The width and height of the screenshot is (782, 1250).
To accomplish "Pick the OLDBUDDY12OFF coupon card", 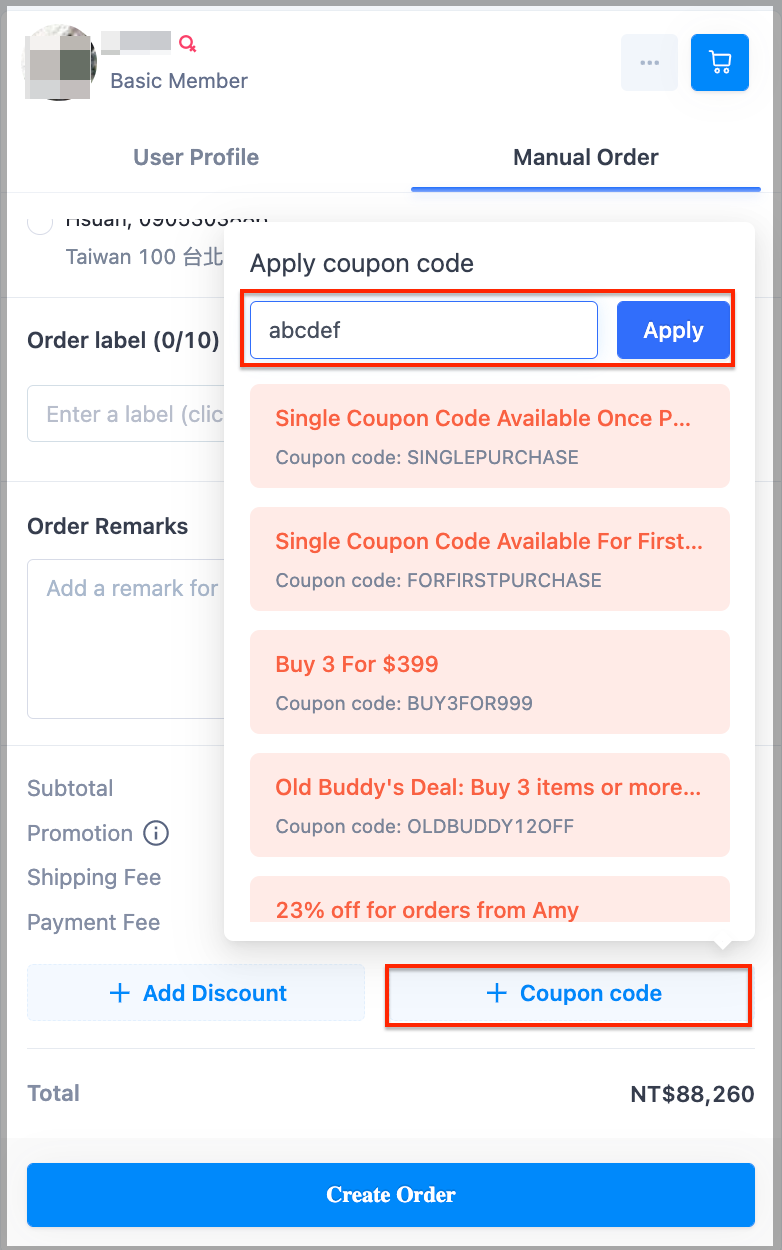I will pos(490,805).
